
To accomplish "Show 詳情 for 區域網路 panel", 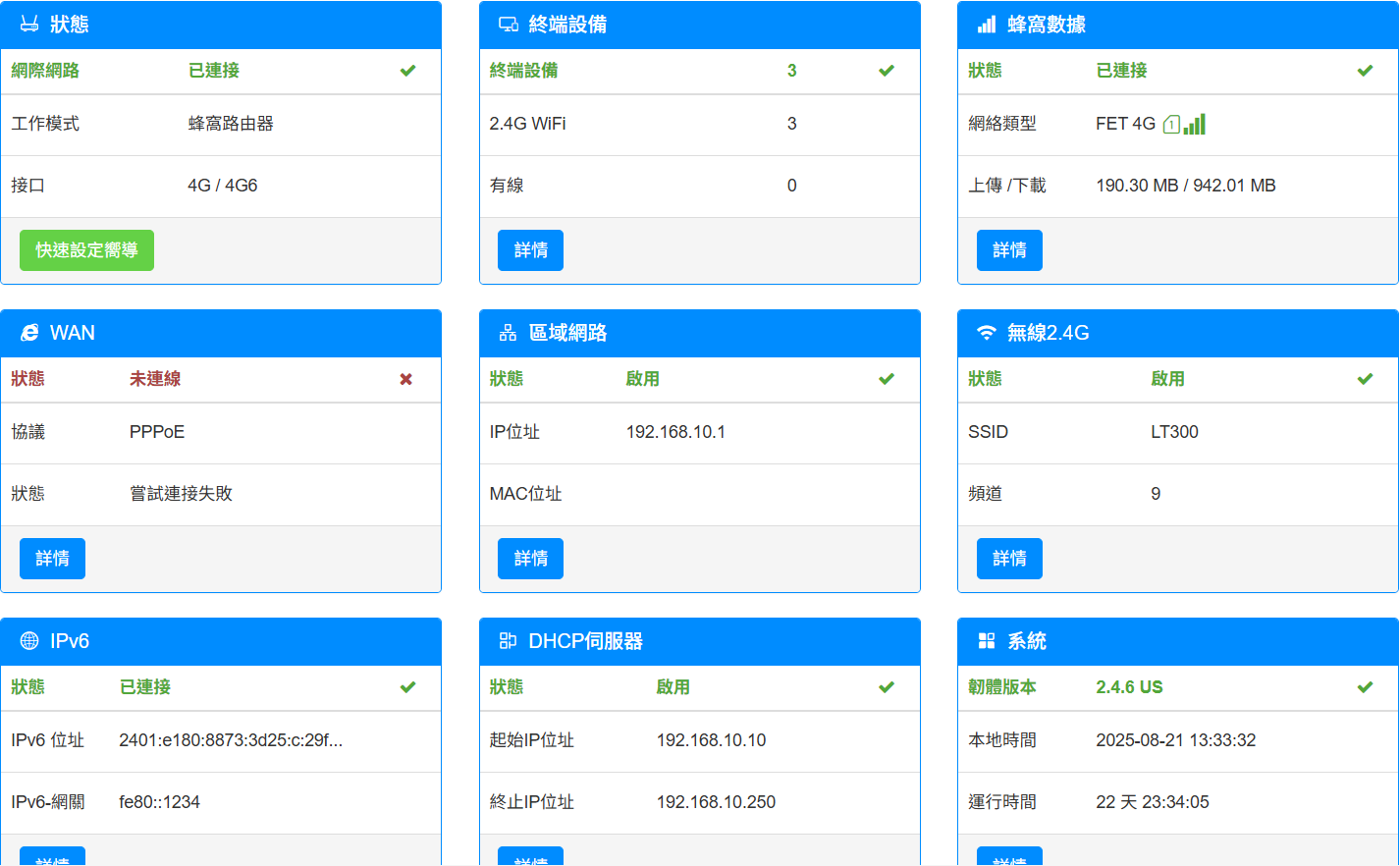I will [x=530, y=559].
